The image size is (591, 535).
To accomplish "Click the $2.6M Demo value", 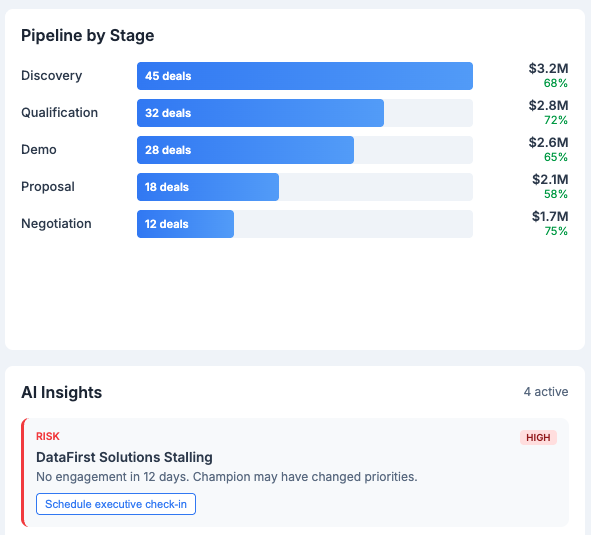I will [548, 142].
